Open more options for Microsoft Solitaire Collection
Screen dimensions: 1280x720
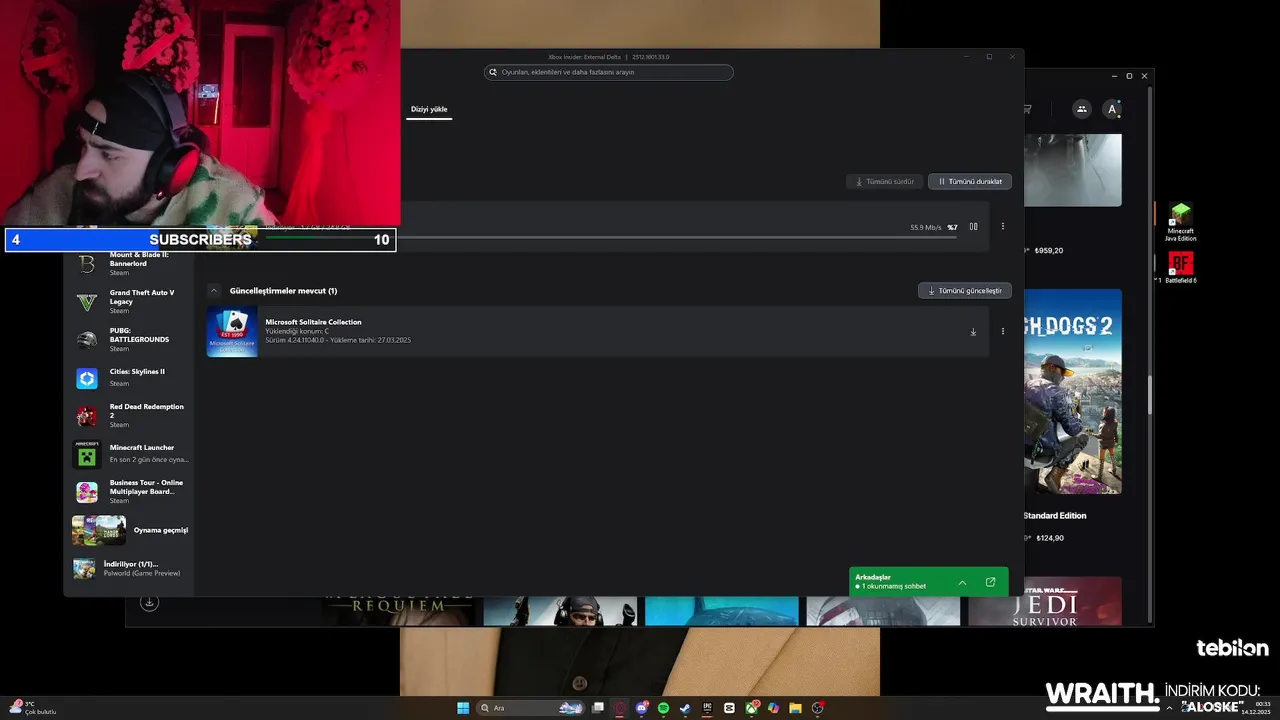click(1003, 332)
